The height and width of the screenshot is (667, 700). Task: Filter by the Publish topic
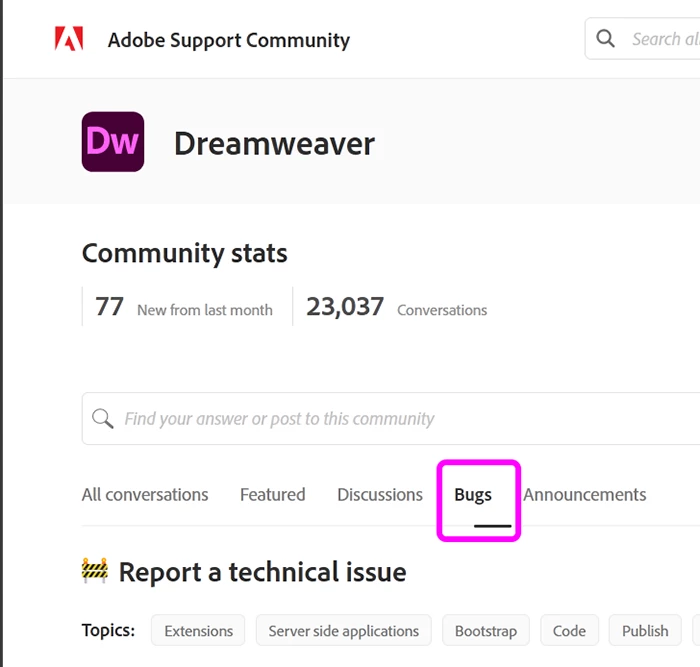pos(645,630)
